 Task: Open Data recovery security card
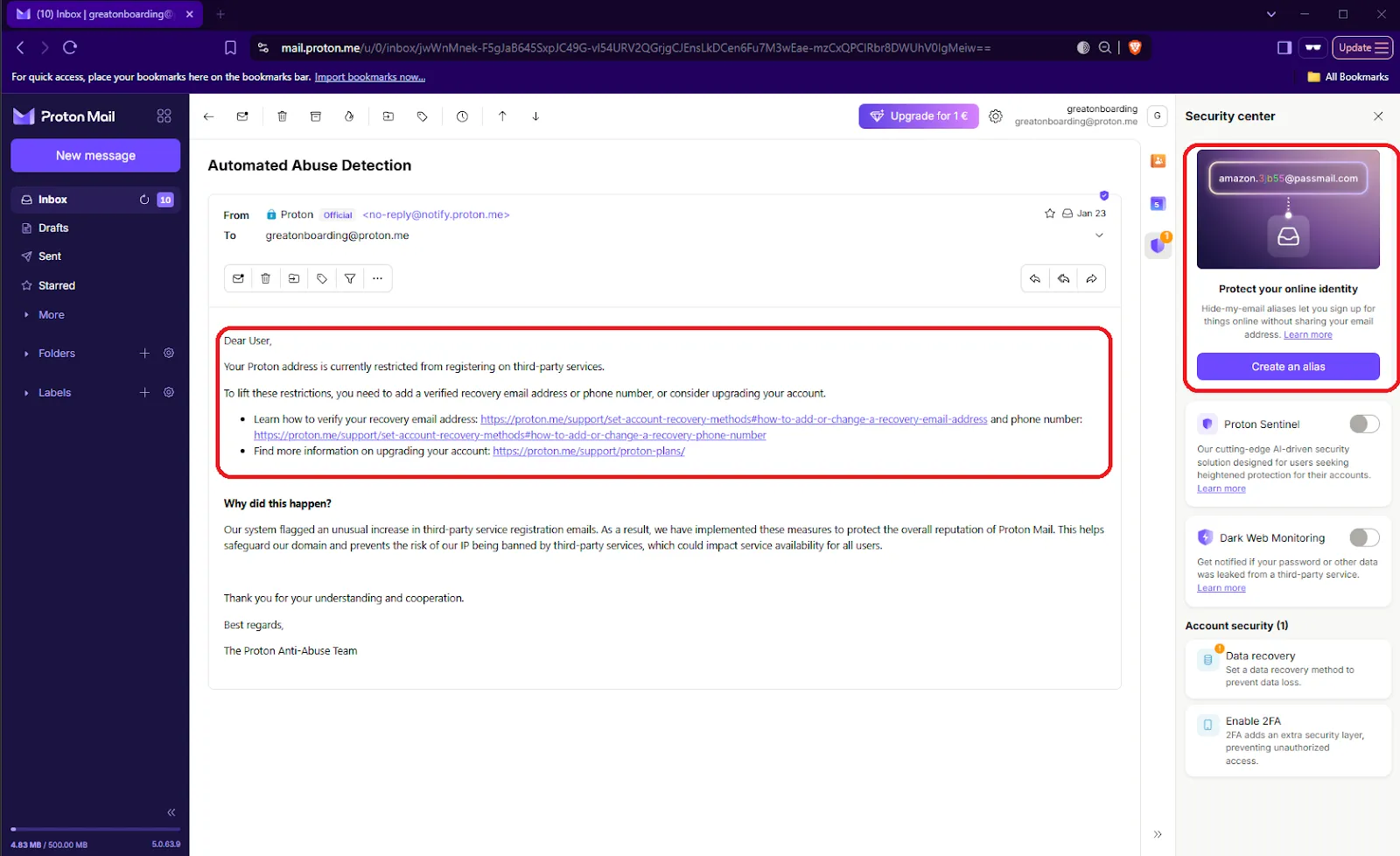[x=1288, y=669]
